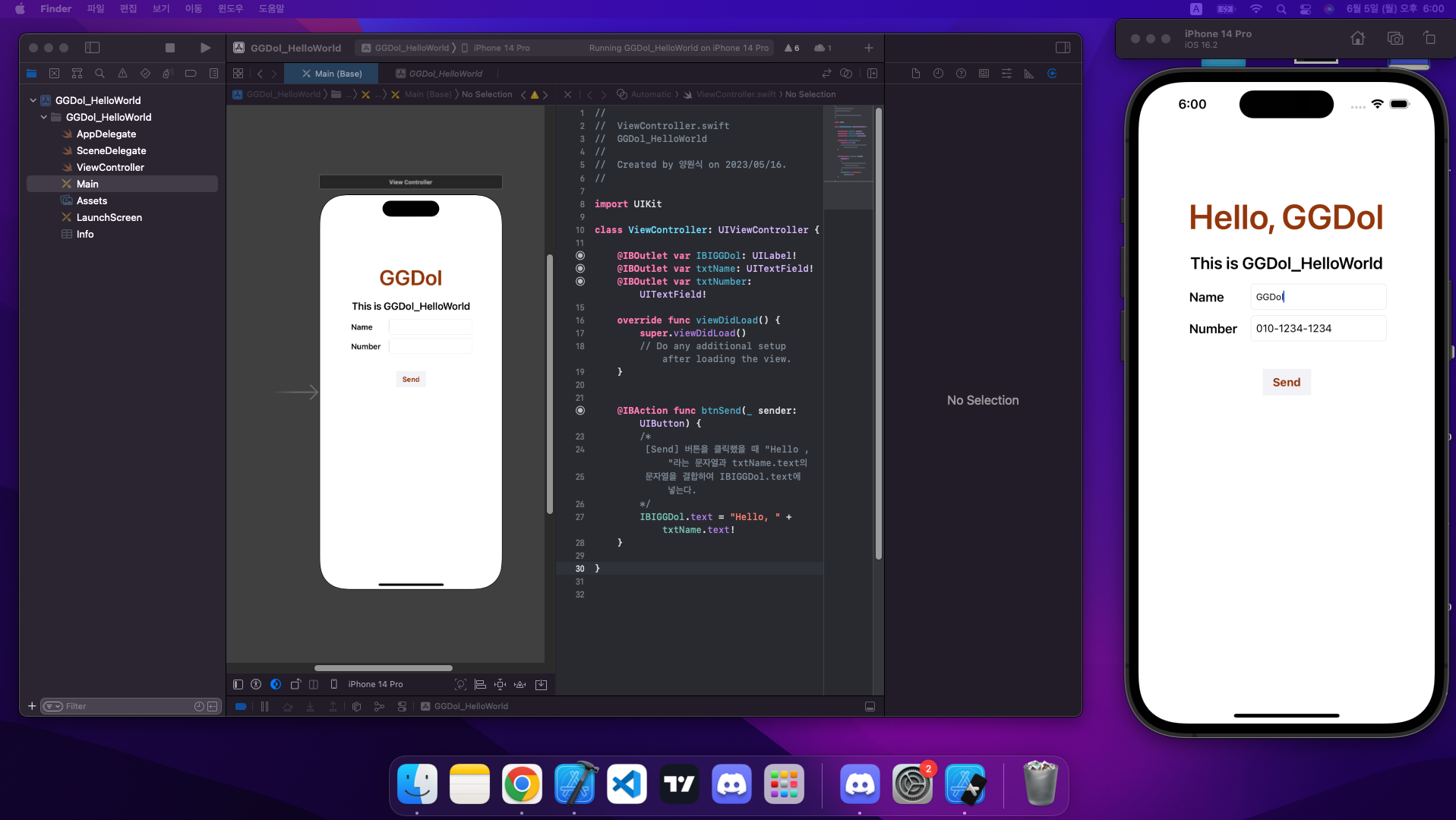Click the Align constraints icon
Image resolution: width=1456 pixels, height=820 pixels.
480,685
